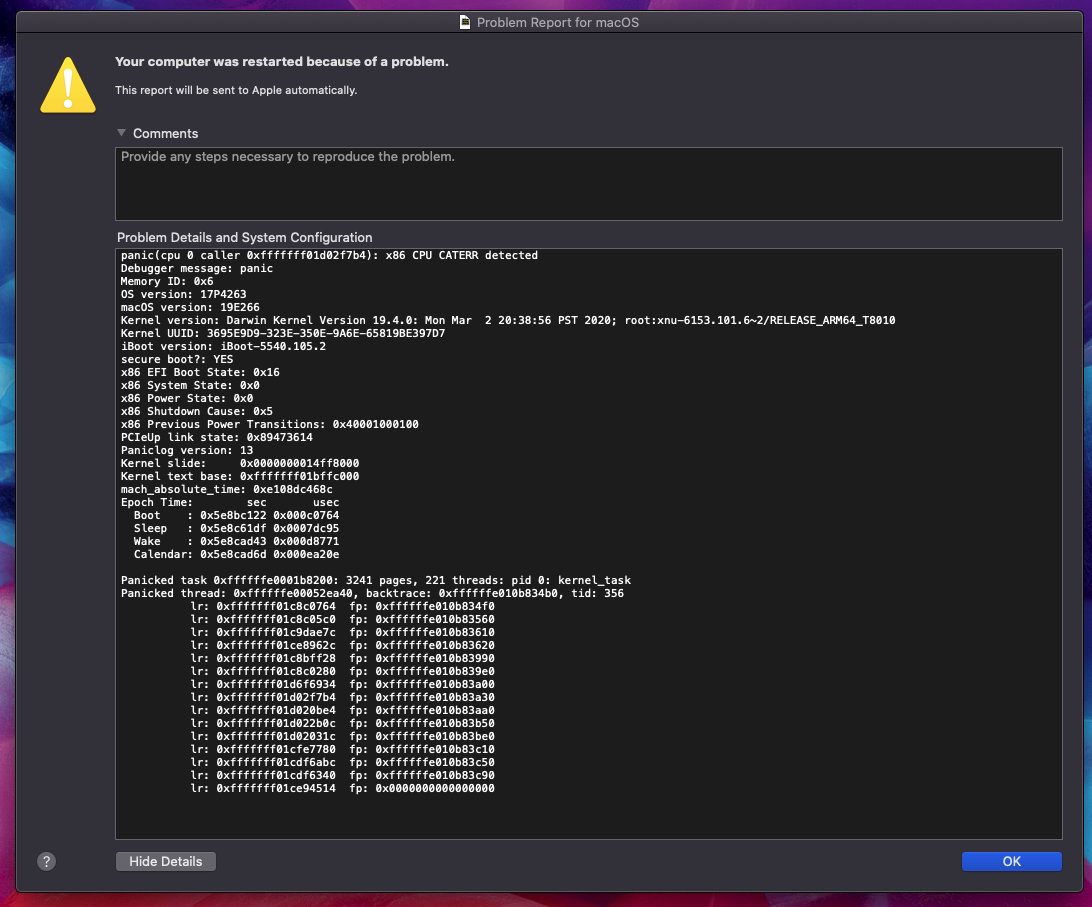
Task: Click 'iBoot version: iBoot-5540.105.2' line
Action: coord(223,346)
